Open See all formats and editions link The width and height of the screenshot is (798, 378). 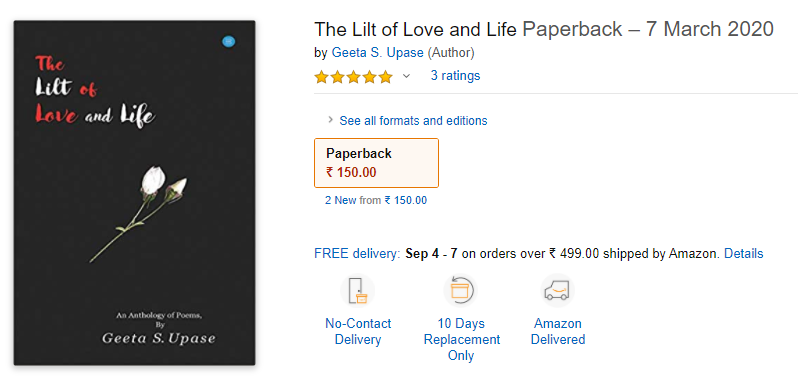(413, 121)
